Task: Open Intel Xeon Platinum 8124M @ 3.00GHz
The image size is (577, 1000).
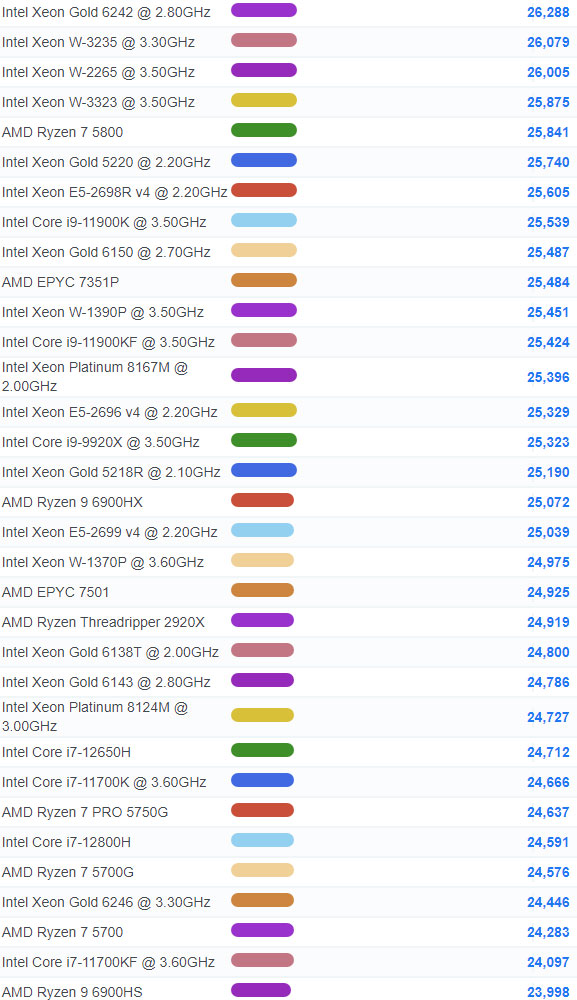Action: (95, 716)
